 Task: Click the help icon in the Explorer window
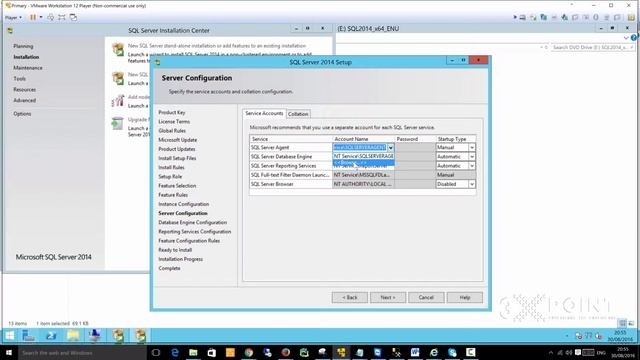(634, 38)
